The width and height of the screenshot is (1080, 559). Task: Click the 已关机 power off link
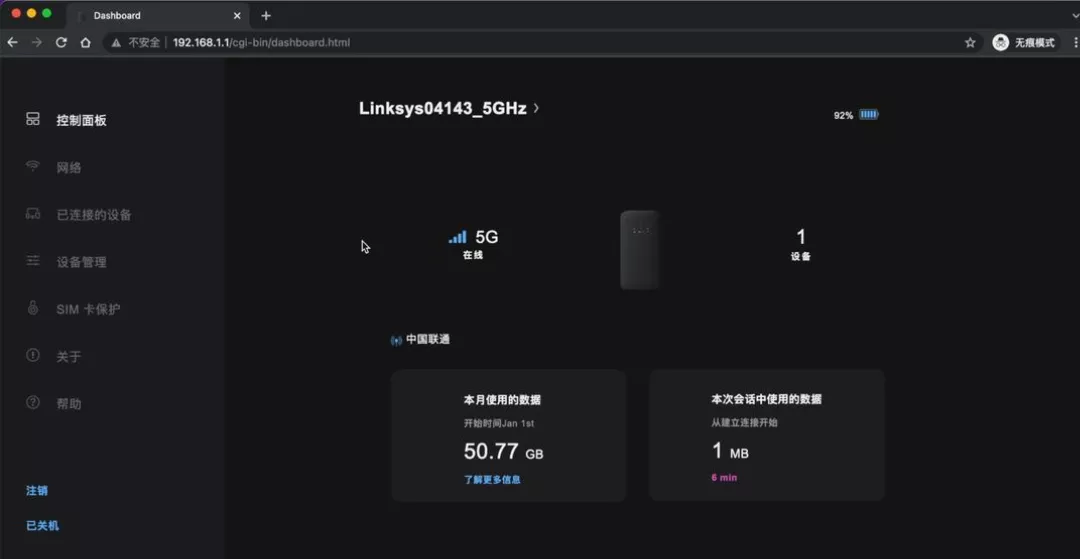point(43,525)
